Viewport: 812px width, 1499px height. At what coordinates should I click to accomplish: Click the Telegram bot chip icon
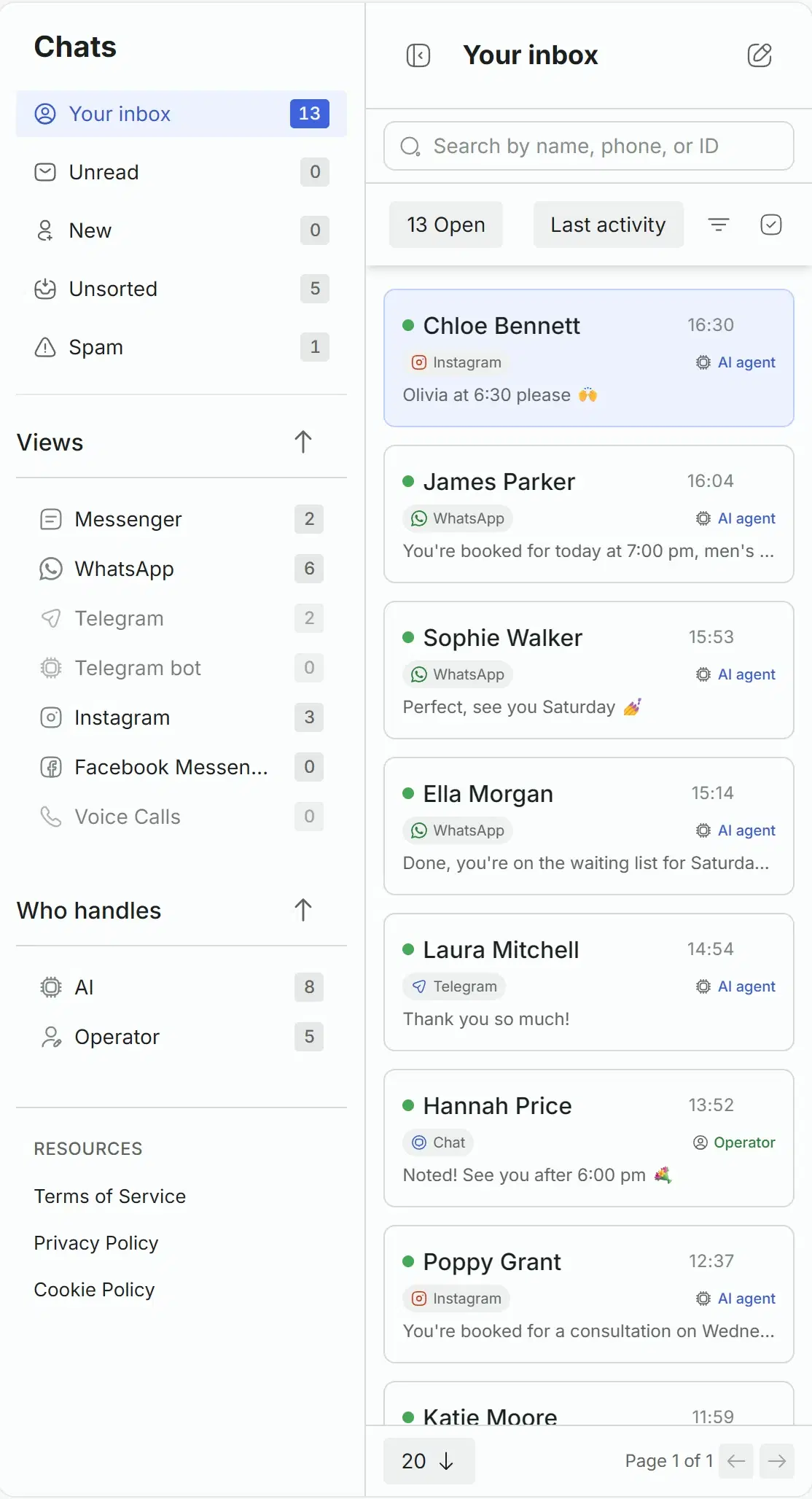[x=51, y=668]
